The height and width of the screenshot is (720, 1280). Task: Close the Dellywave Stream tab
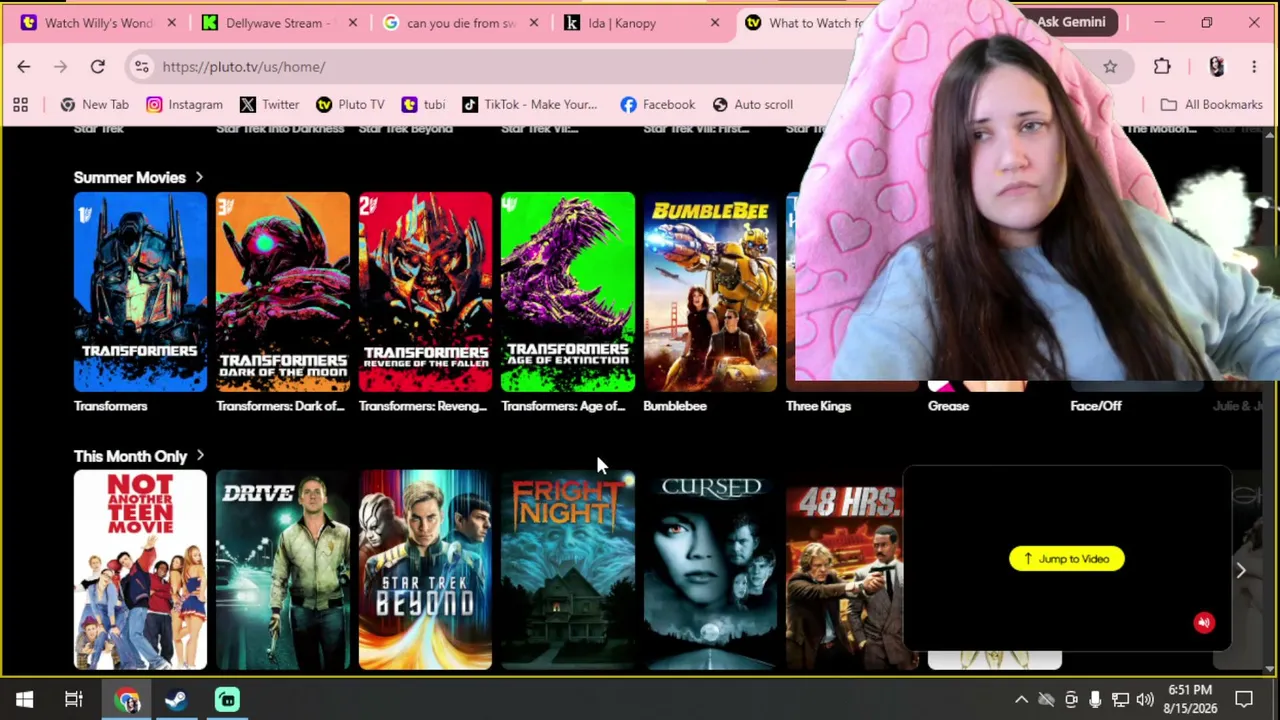tap(352, 23)
